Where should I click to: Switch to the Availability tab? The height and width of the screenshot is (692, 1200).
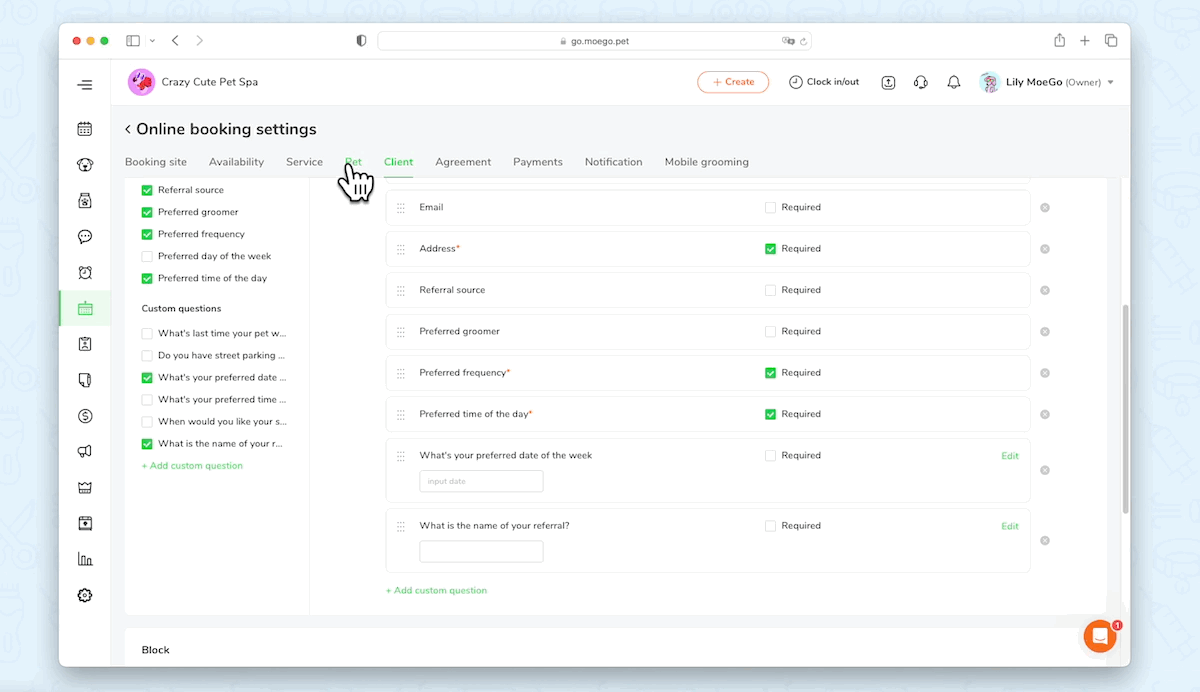236,162
